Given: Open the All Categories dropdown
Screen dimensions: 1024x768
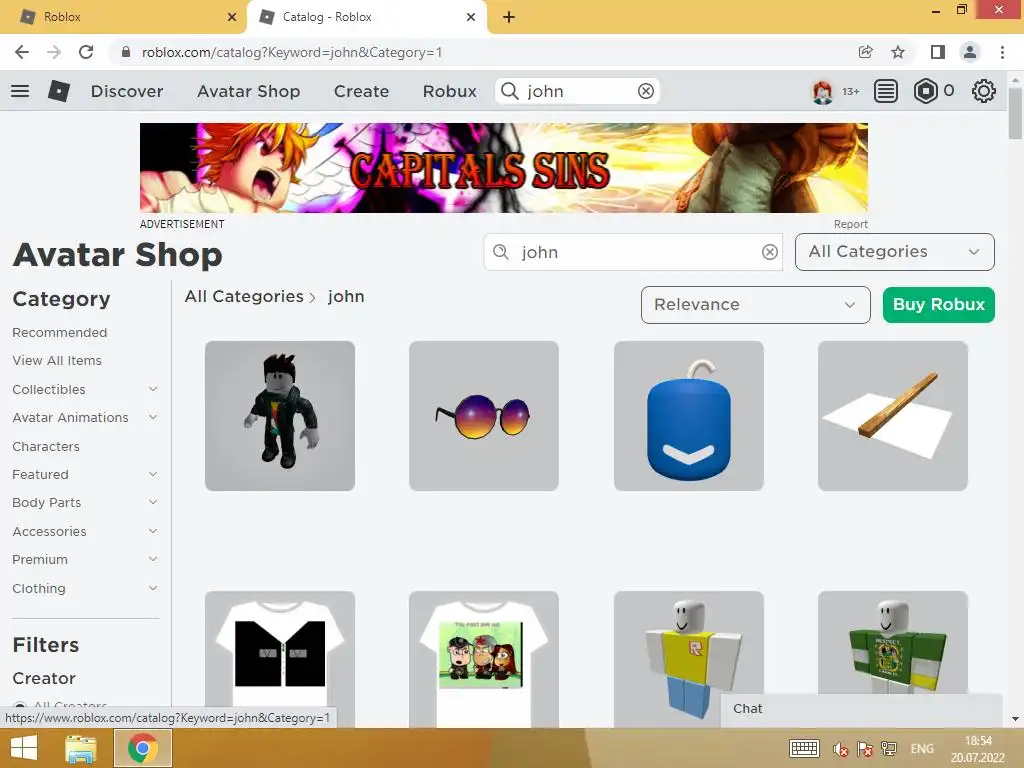Looking at the screenshot, I should click(894, 252).
